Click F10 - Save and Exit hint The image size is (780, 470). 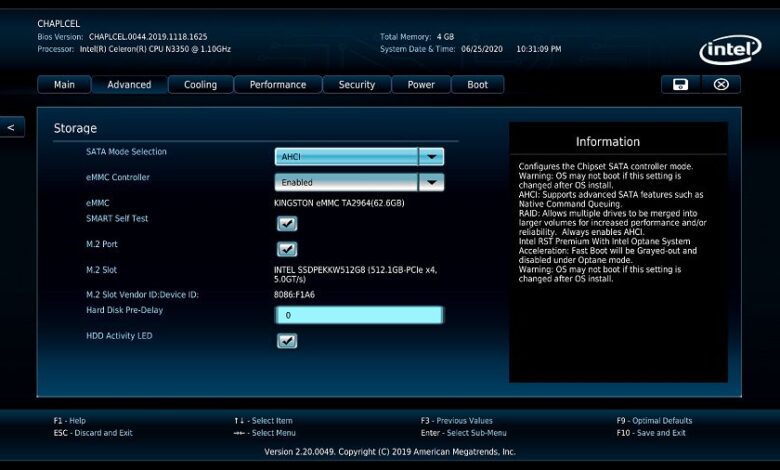651,433
